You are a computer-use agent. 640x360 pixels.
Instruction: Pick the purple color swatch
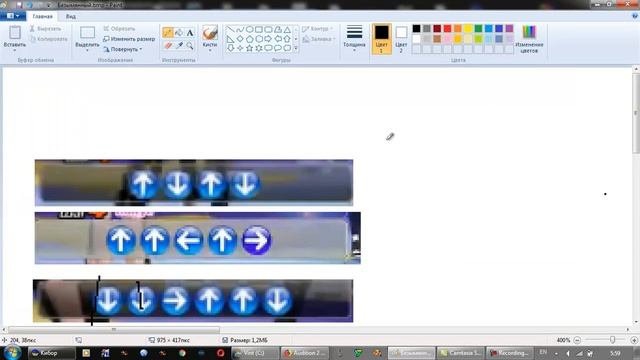509,29
